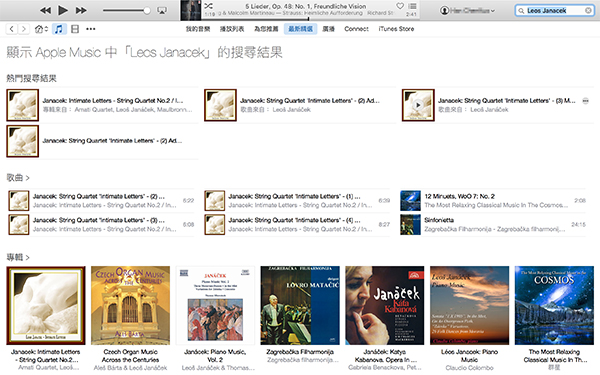This screenshot has height=375, width=600.
Task: Love the current song with heart icon
Action: (x=400, y=6)
